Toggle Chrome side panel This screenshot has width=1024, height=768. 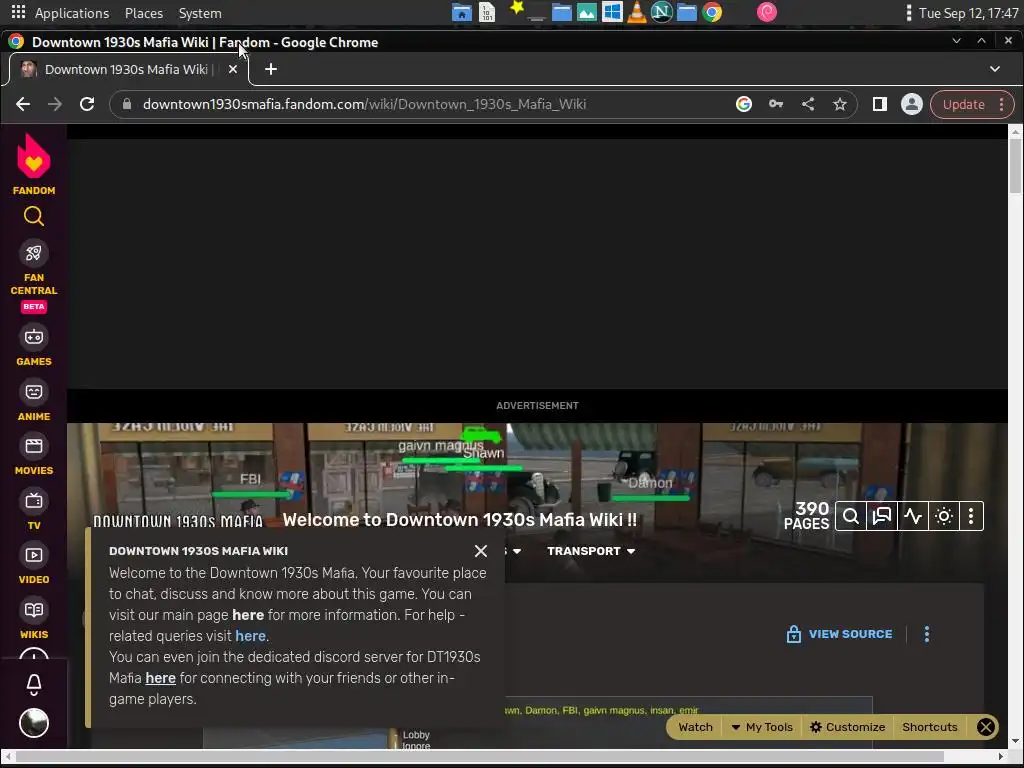click(x=880, y=104)
